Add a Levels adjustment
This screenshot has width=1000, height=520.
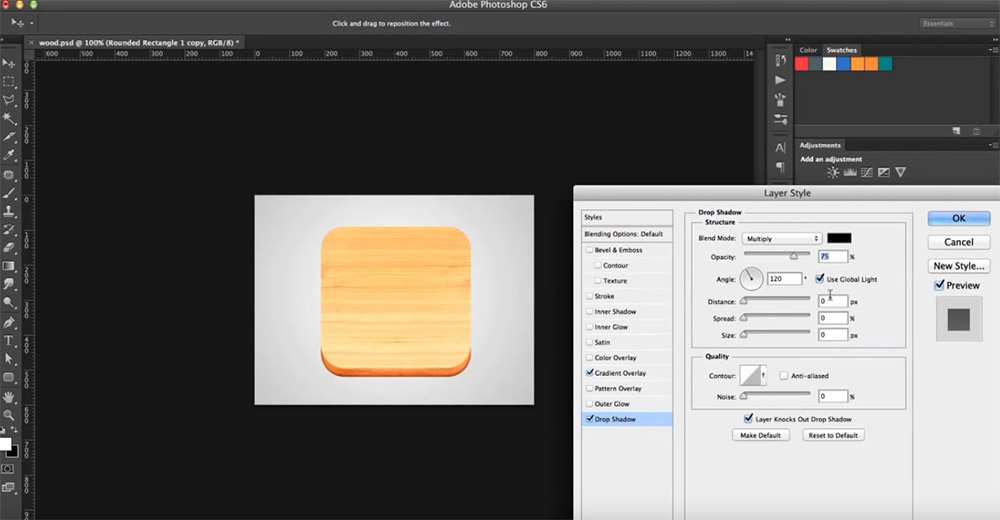[850, 172]
